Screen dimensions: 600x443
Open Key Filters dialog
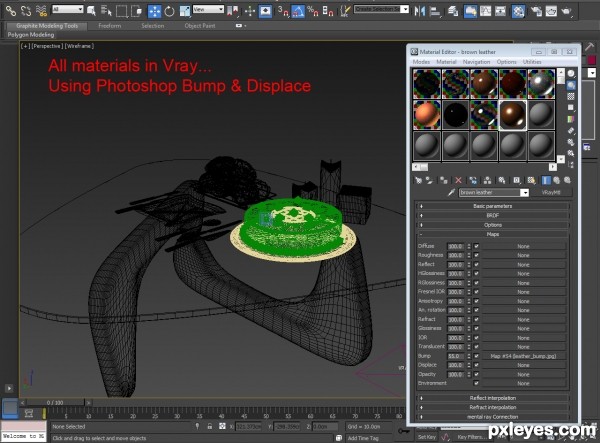(472, 437)
